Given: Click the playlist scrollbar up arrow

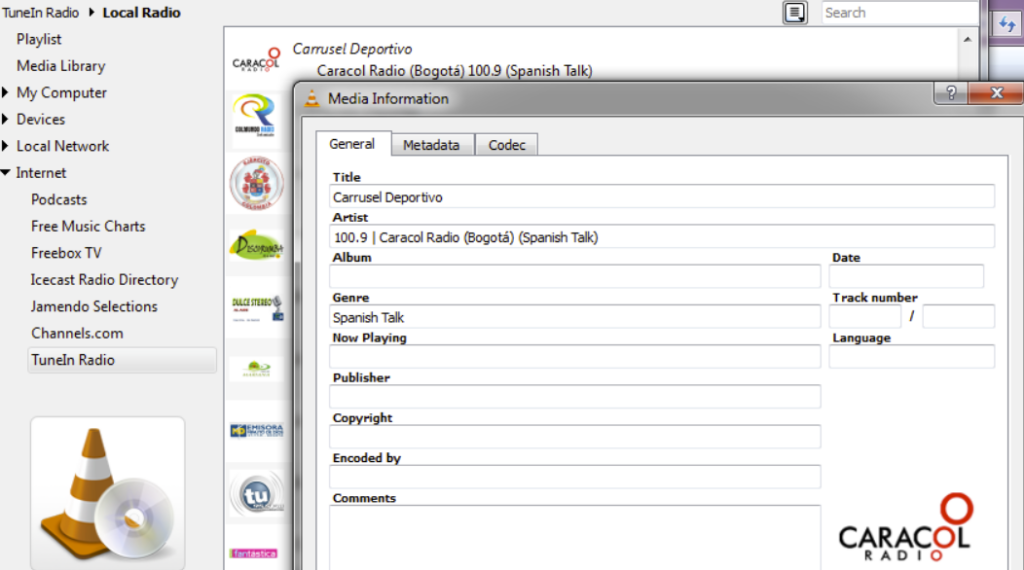Looking at the screenshot, I should pos(967,40).
